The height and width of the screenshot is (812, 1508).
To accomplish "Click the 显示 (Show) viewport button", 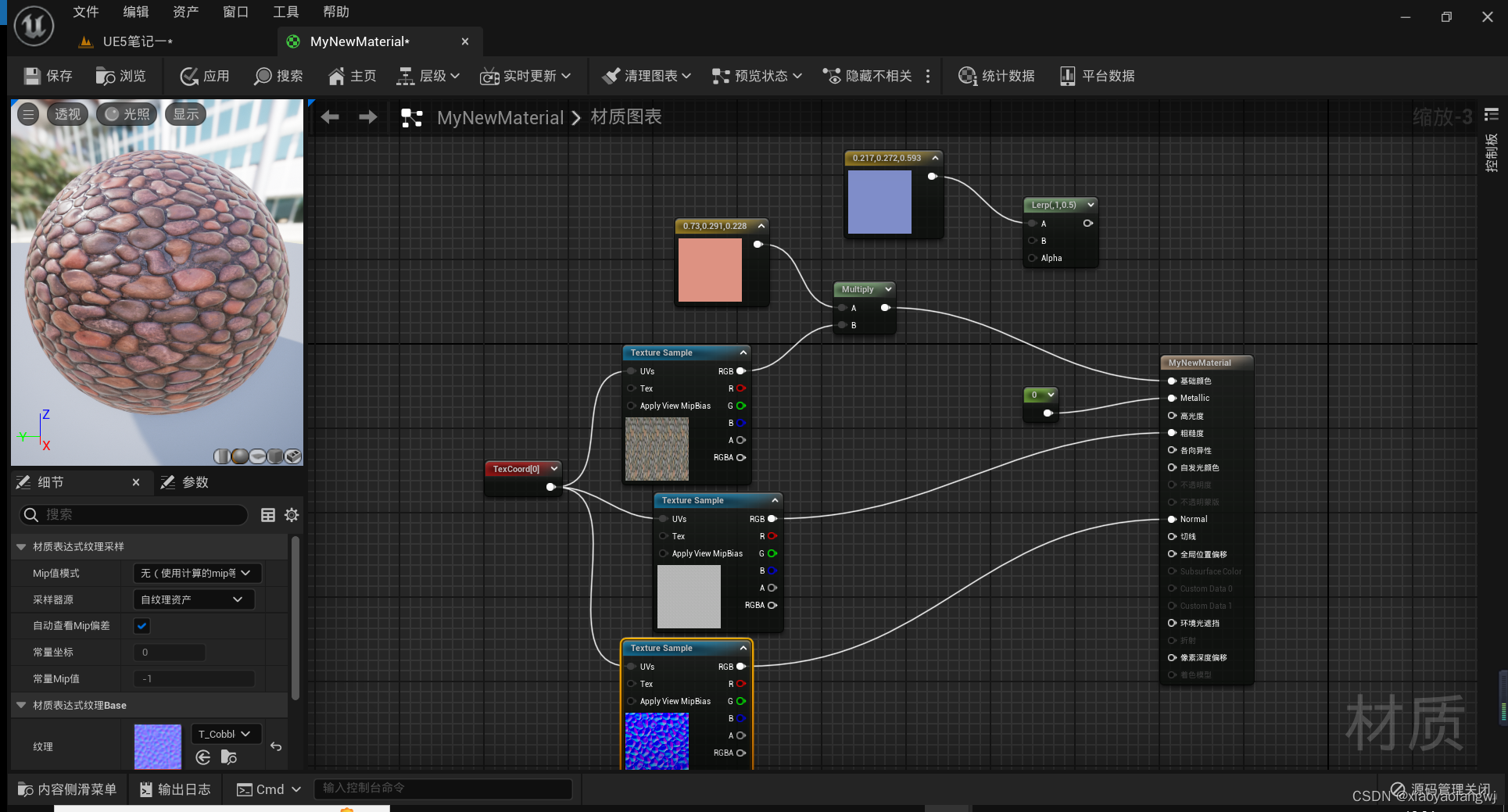I will coord(185,114).
